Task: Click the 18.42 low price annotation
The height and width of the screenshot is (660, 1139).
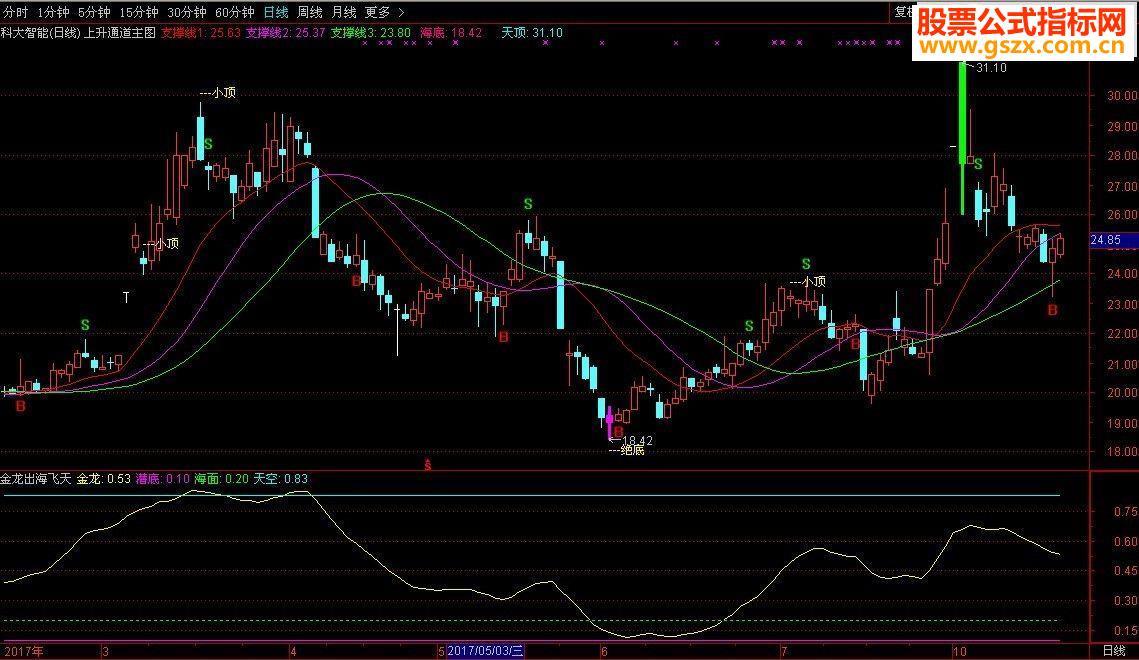Action: pos(638,440)
